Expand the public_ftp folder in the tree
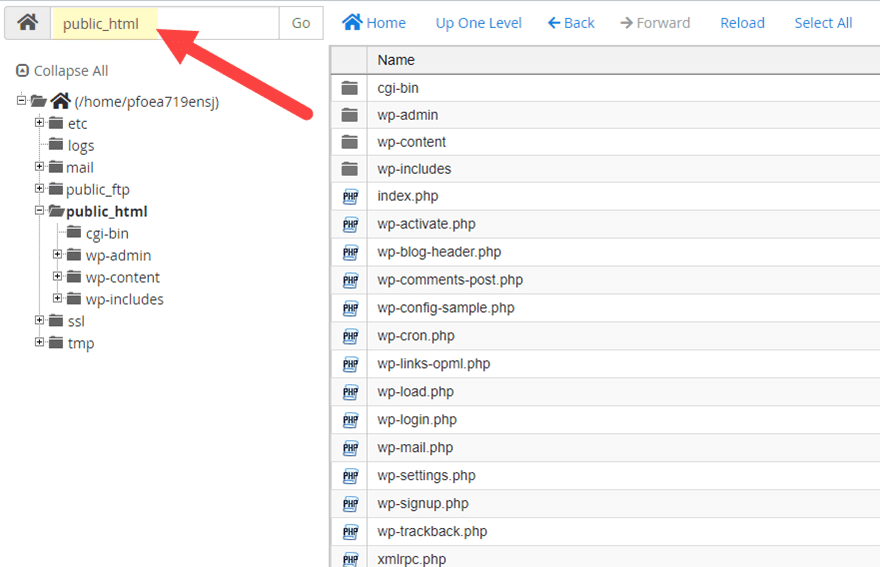The width and height of the screenshot is (880, 567). pos(39,188)
